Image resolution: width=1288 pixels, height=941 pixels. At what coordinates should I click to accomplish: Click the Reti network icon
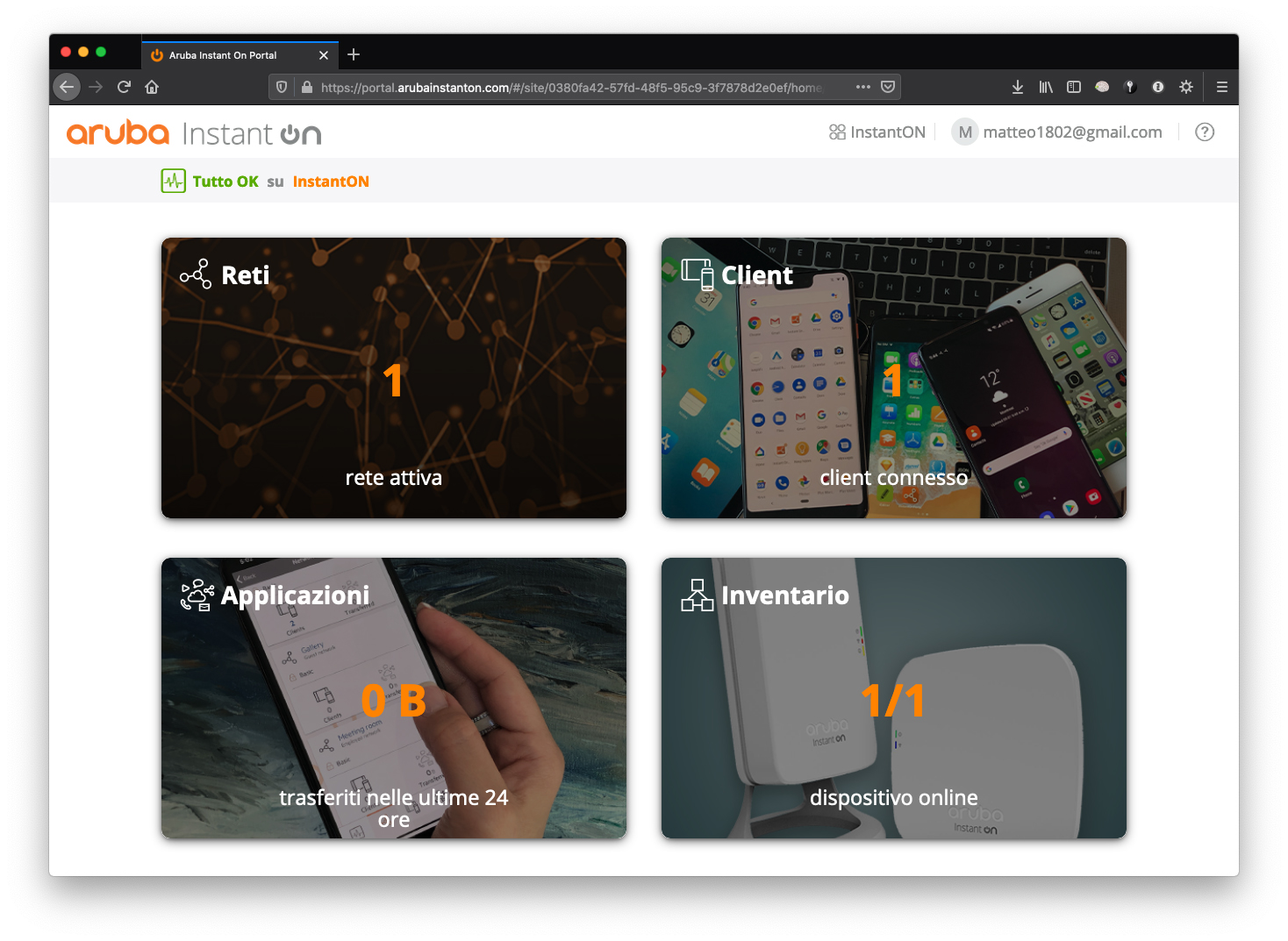click(196, 274)
